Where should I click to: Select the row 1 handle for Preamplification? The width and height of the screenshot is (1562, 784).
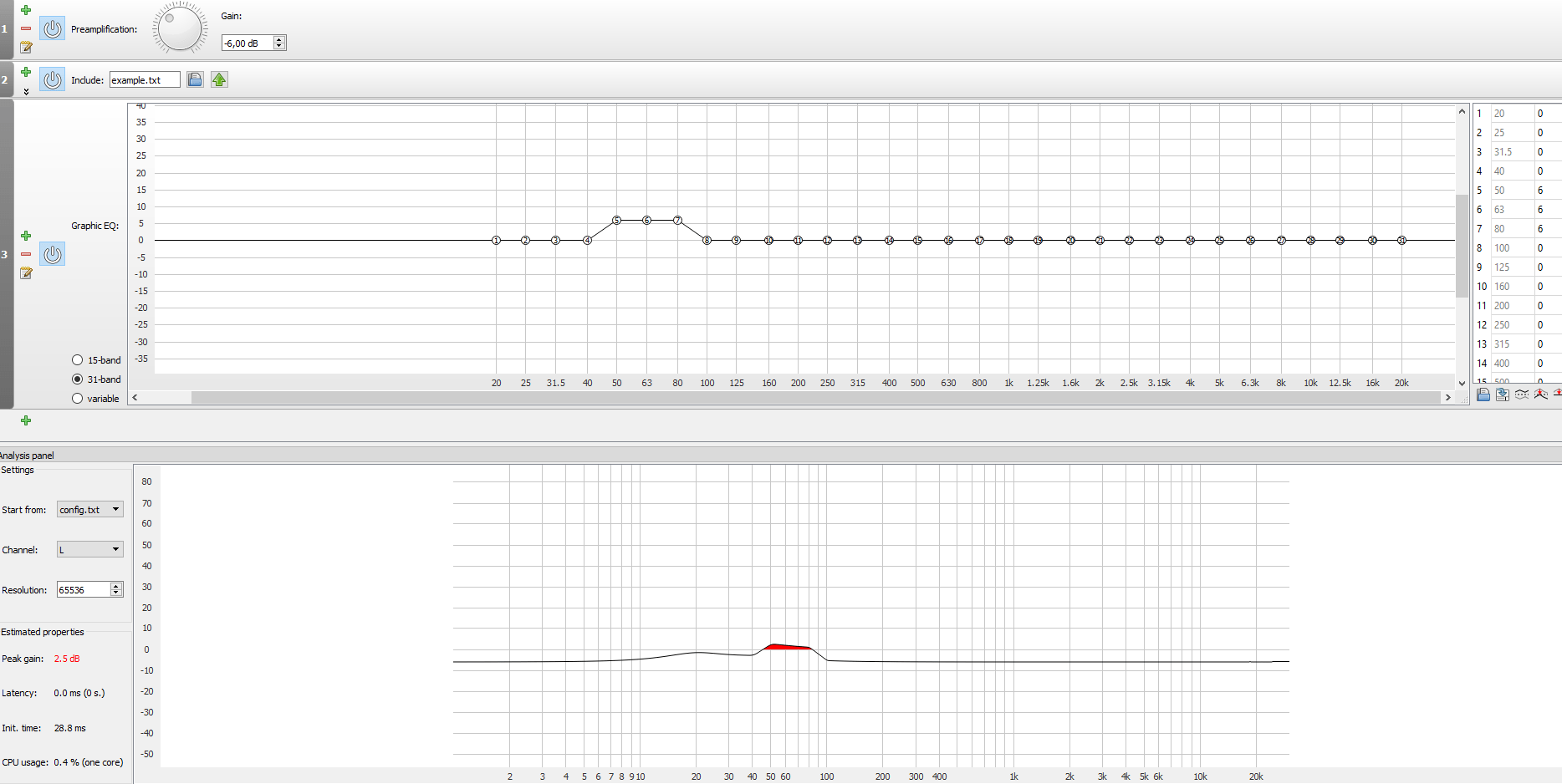pos(6,29)
